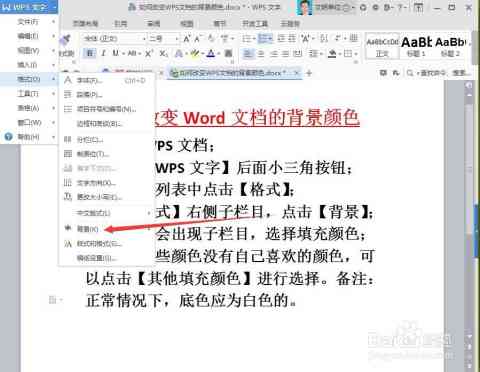Viewport: 480px width, 372px height.
Task: Apply subscript X₂ formatting
Action: pyautogui.click(x=163, y=53)
